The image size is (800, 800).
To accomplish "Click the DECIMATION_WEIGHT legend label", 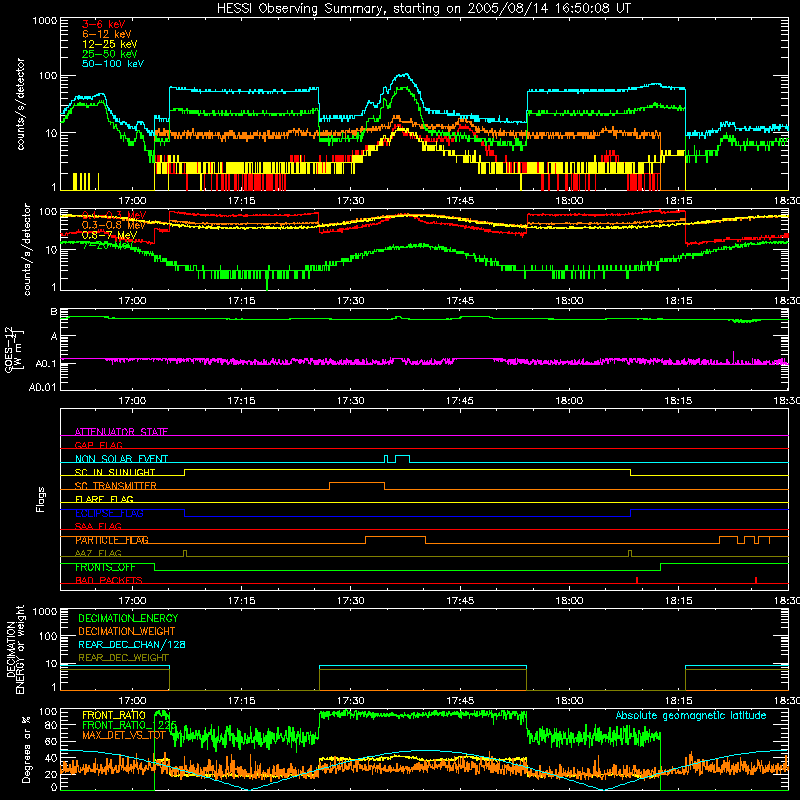I will (127, 631).
